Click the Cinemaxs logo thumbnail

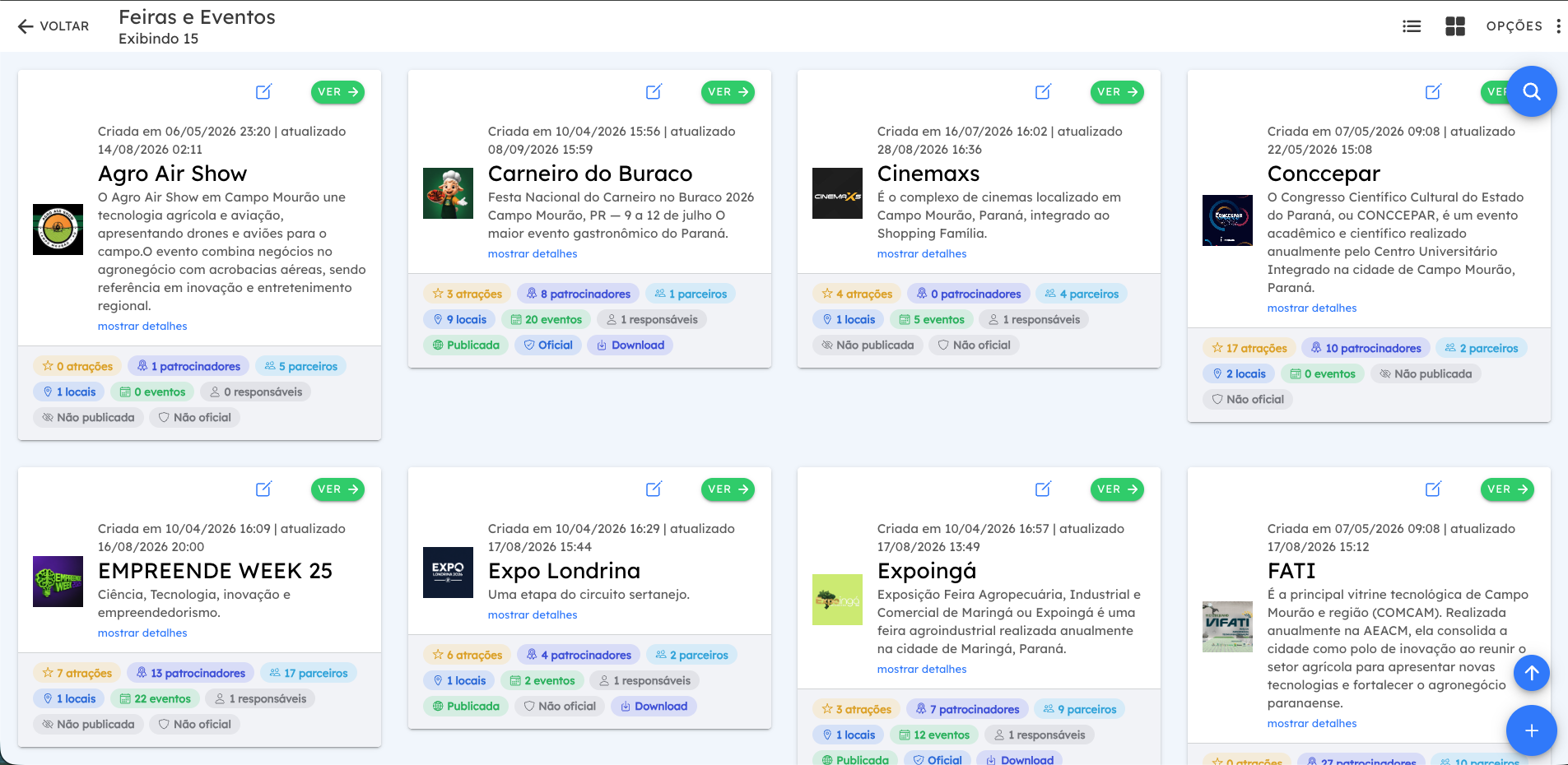click(x=837, y=193)
